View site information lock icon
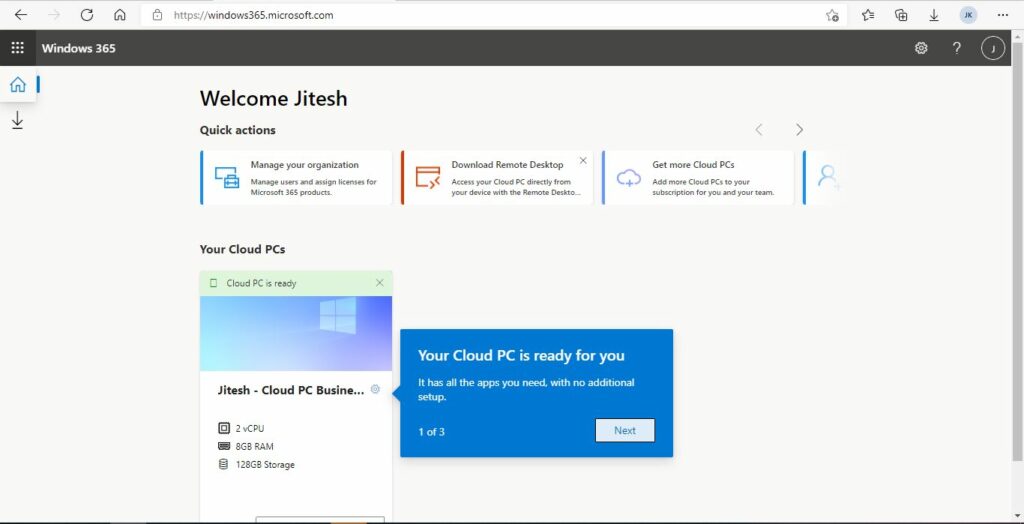 157,15
